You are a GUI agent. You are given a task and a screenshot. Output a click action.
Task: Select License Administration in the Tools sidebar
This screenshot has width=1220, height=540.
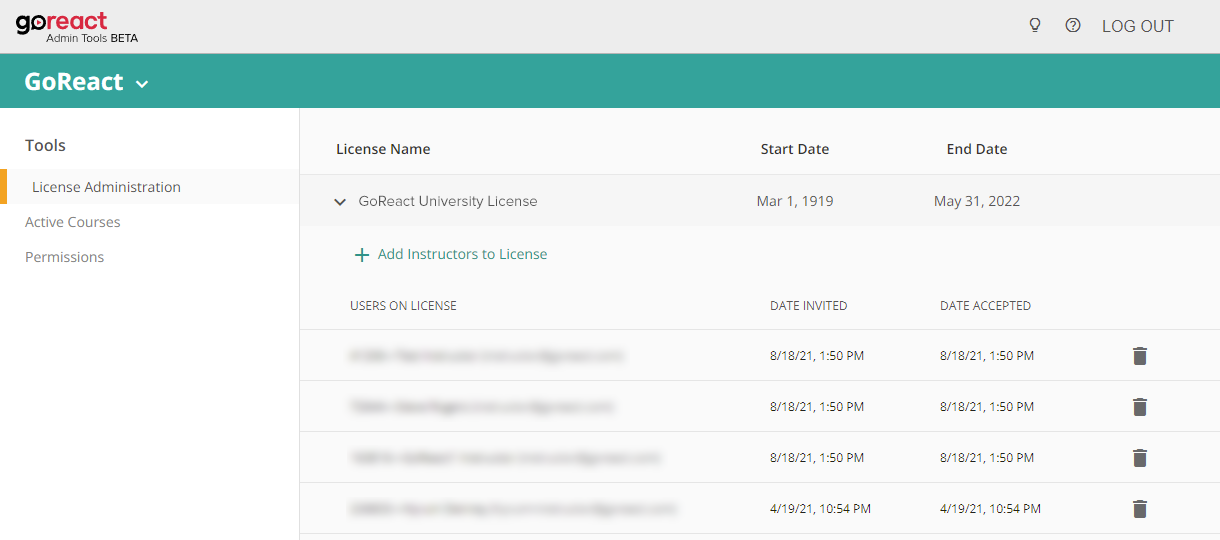tap(106, 187)
